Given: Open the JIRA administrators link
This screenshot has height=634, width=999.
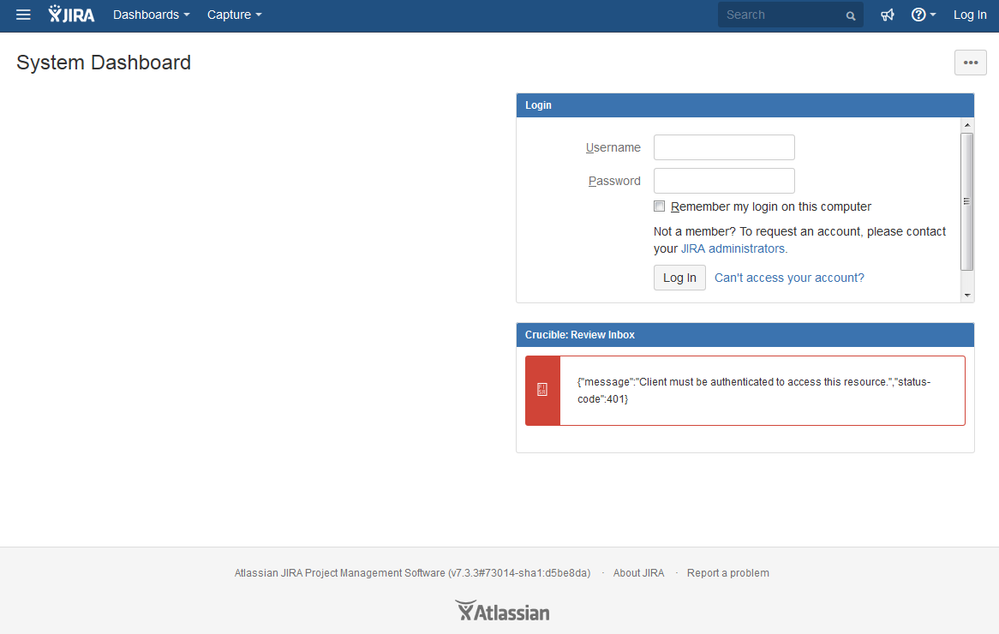Looking at the screenshot, I should coord(734,249).
